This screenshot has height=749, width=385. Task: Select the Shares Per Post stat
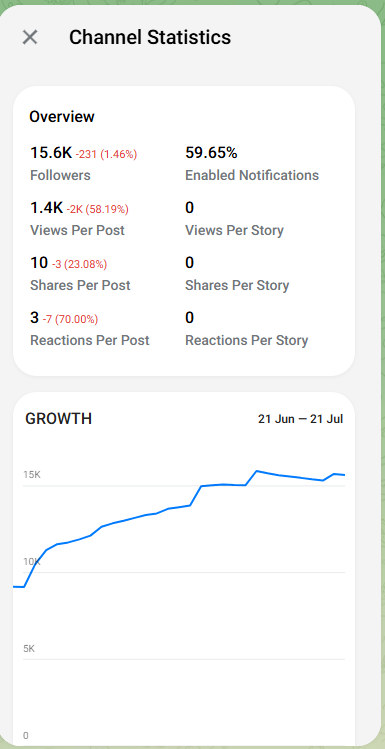click(80, 274)
